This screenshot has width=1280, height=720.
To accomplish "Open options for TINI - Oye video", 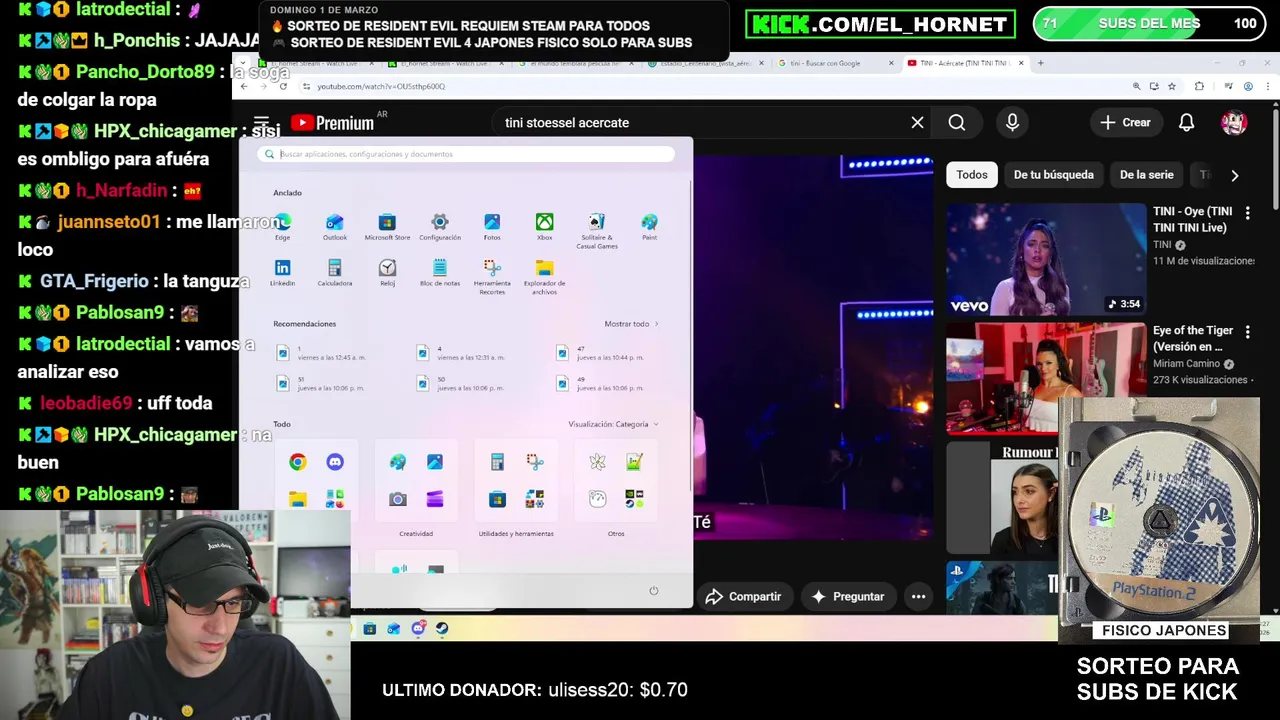I will tap(1247, 213).
